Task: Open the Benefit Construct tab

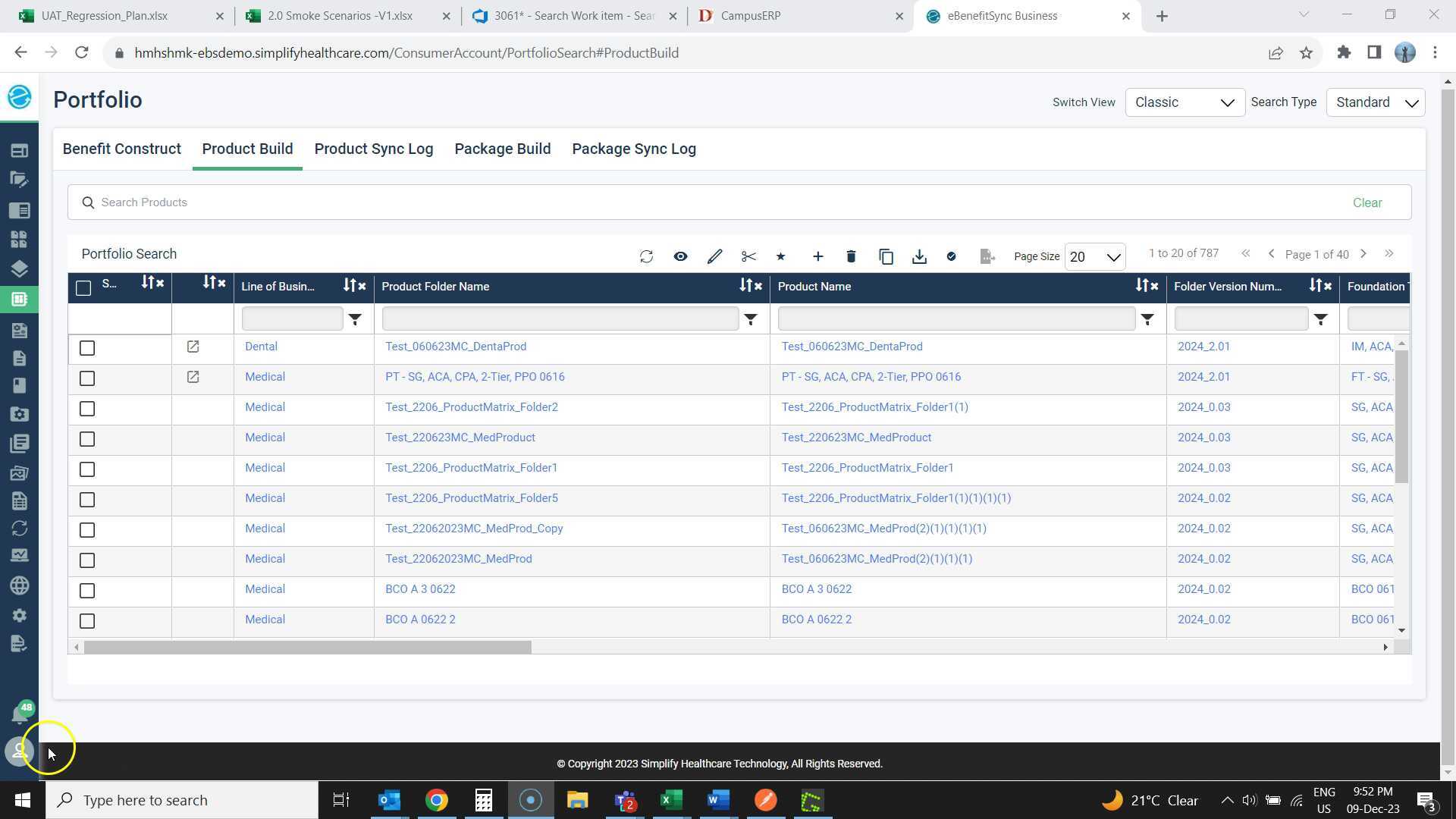Action: (x=121, y=149)
